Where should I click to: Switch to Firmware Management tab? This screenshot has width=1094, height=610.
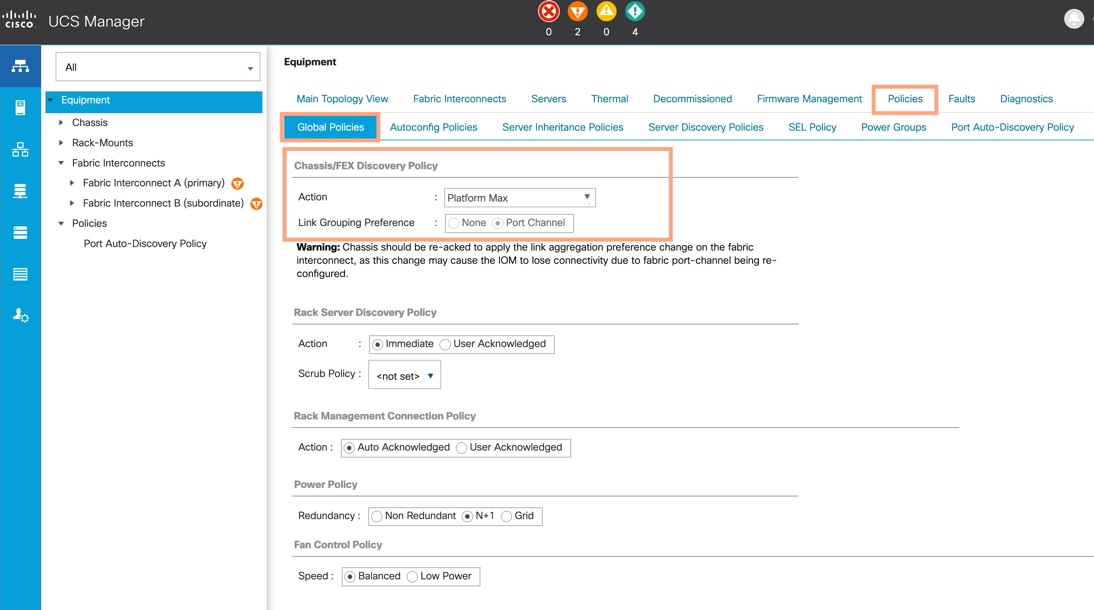(x=809, y=98)
